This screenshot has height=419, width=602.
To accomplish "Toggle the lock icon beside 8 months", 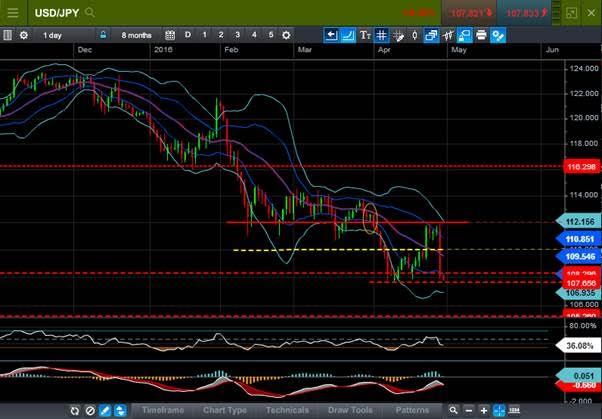I will pos(103,35).
